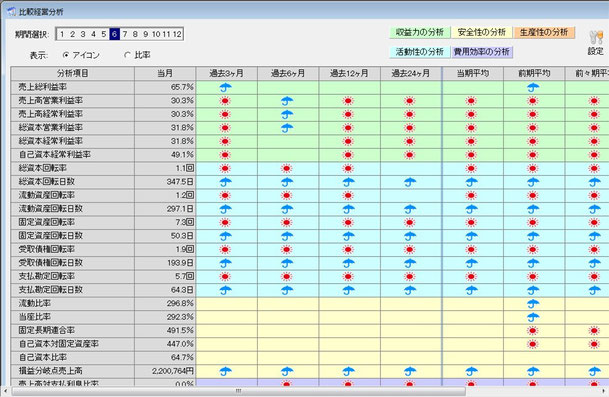This screenshot has height=397, width=609.
Task: Click the 費用効率の分析 button
Action: pos(482,52)
